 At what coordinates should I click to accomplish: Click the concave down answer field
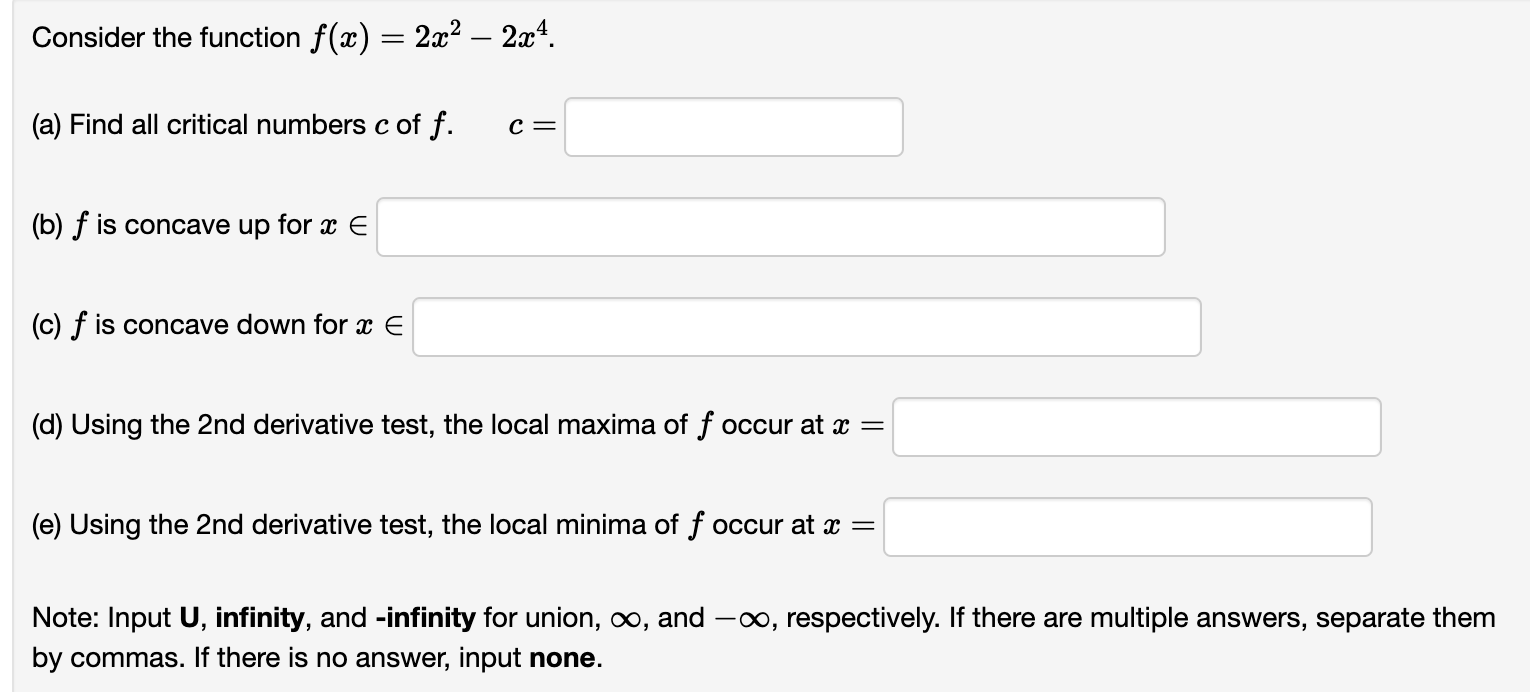[807, 326]
